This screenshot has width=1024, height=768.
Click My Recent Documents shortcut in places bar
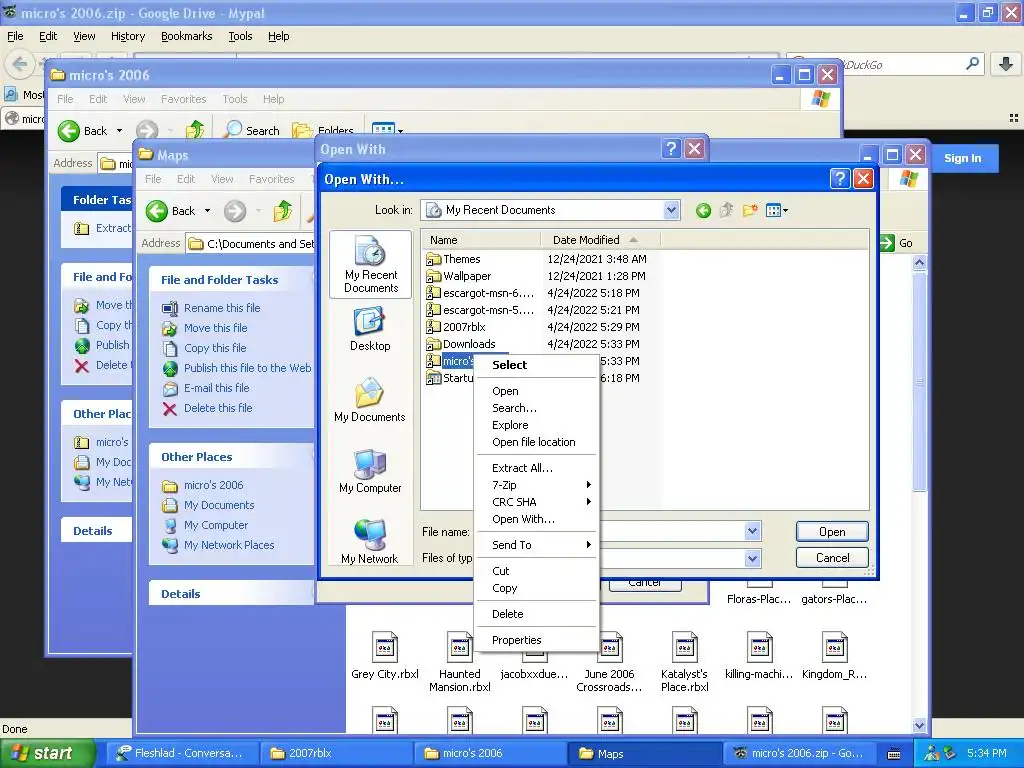coord(370,264)
